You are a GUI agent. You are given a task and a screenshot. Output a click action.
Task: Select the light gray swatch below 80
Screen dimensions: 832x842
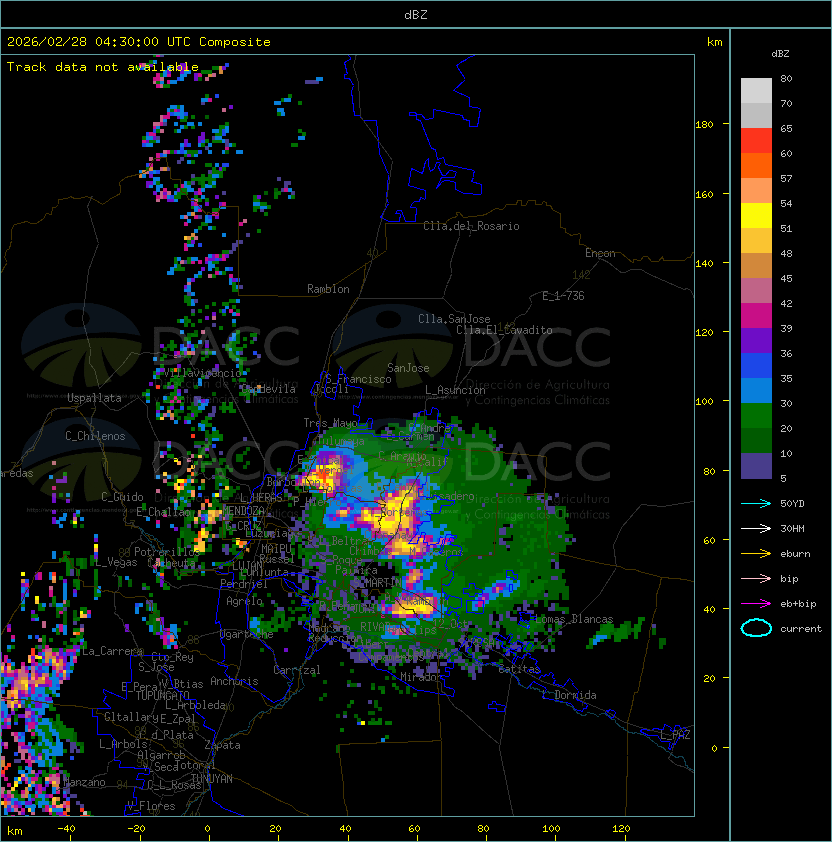point(756,91)
